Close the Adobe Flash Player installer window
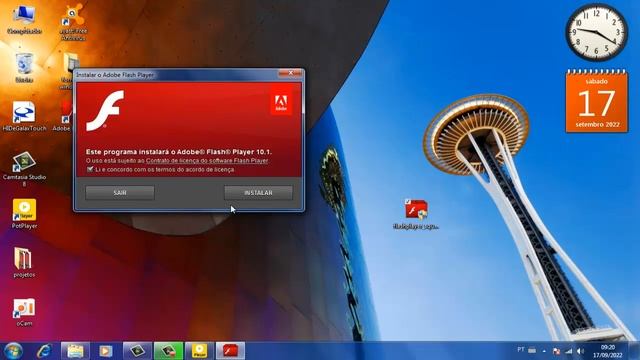Viewport: 640px width, 360px height. [x=291, y=73]
